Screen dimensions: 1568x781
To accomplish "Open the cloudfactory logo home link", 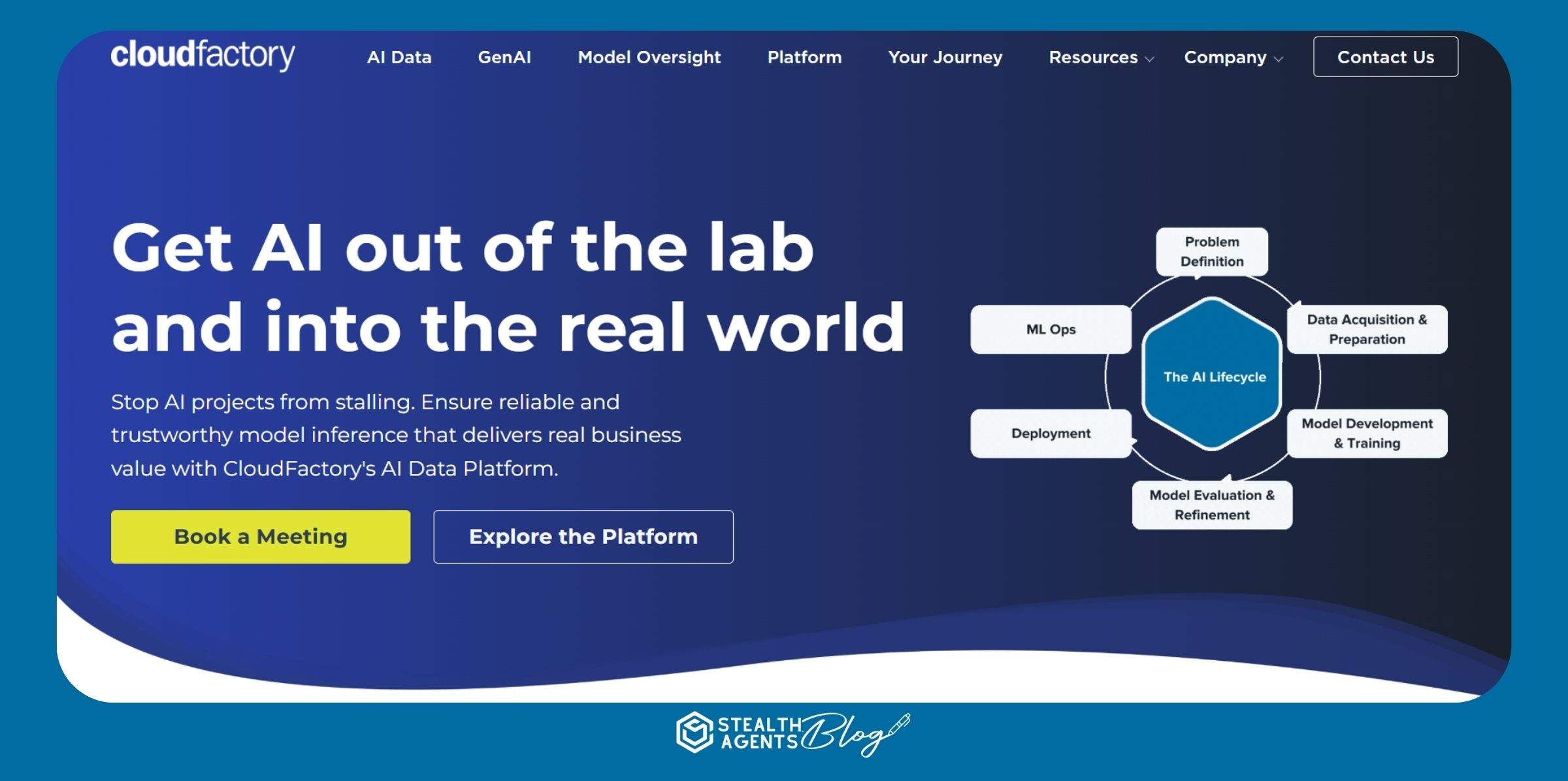I will (203, 56).
